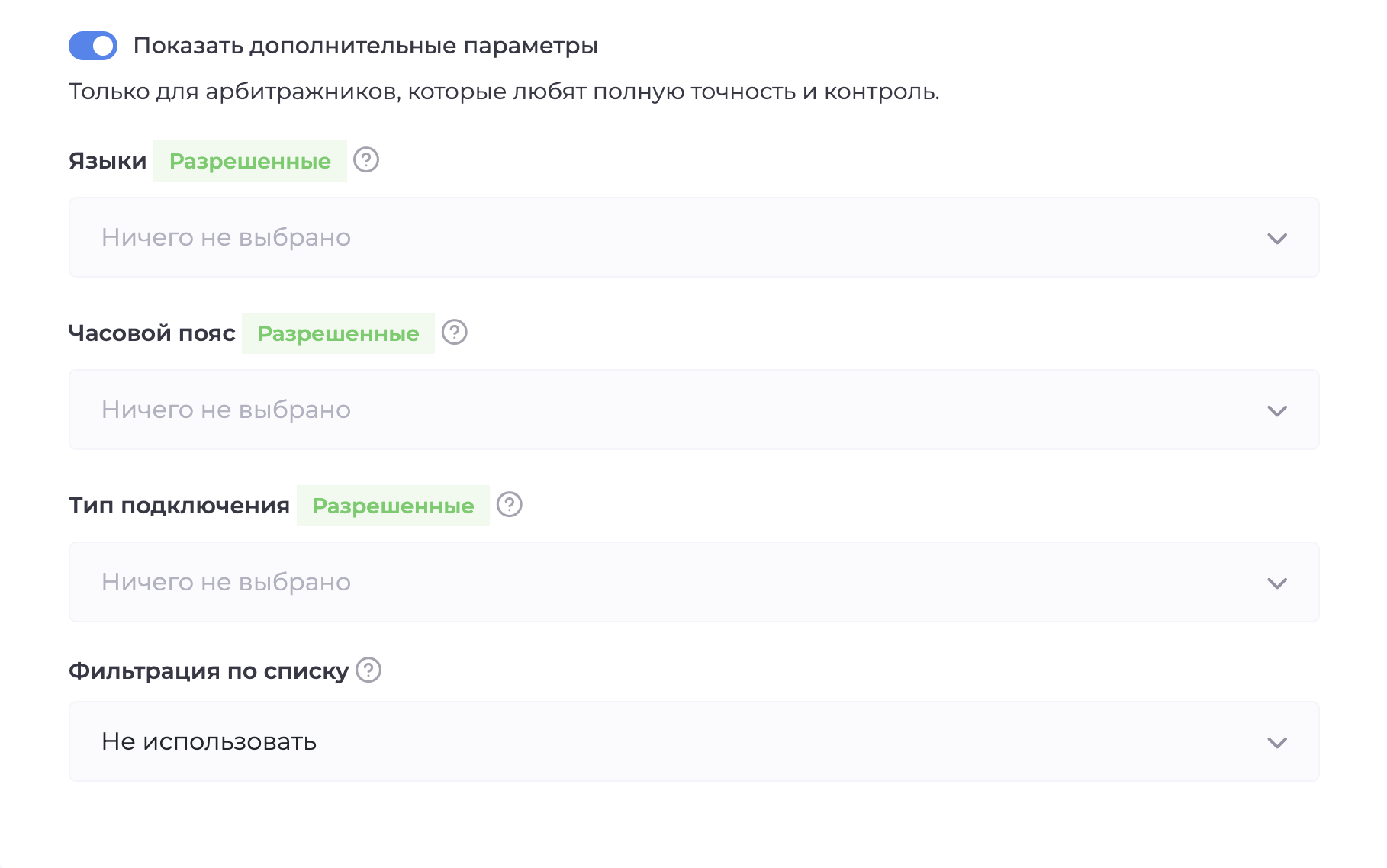The width and height of the screenshot is (1387, 868).
Task: Expand the Часовой пояс dropdown list
Action: tap(687, 410)
